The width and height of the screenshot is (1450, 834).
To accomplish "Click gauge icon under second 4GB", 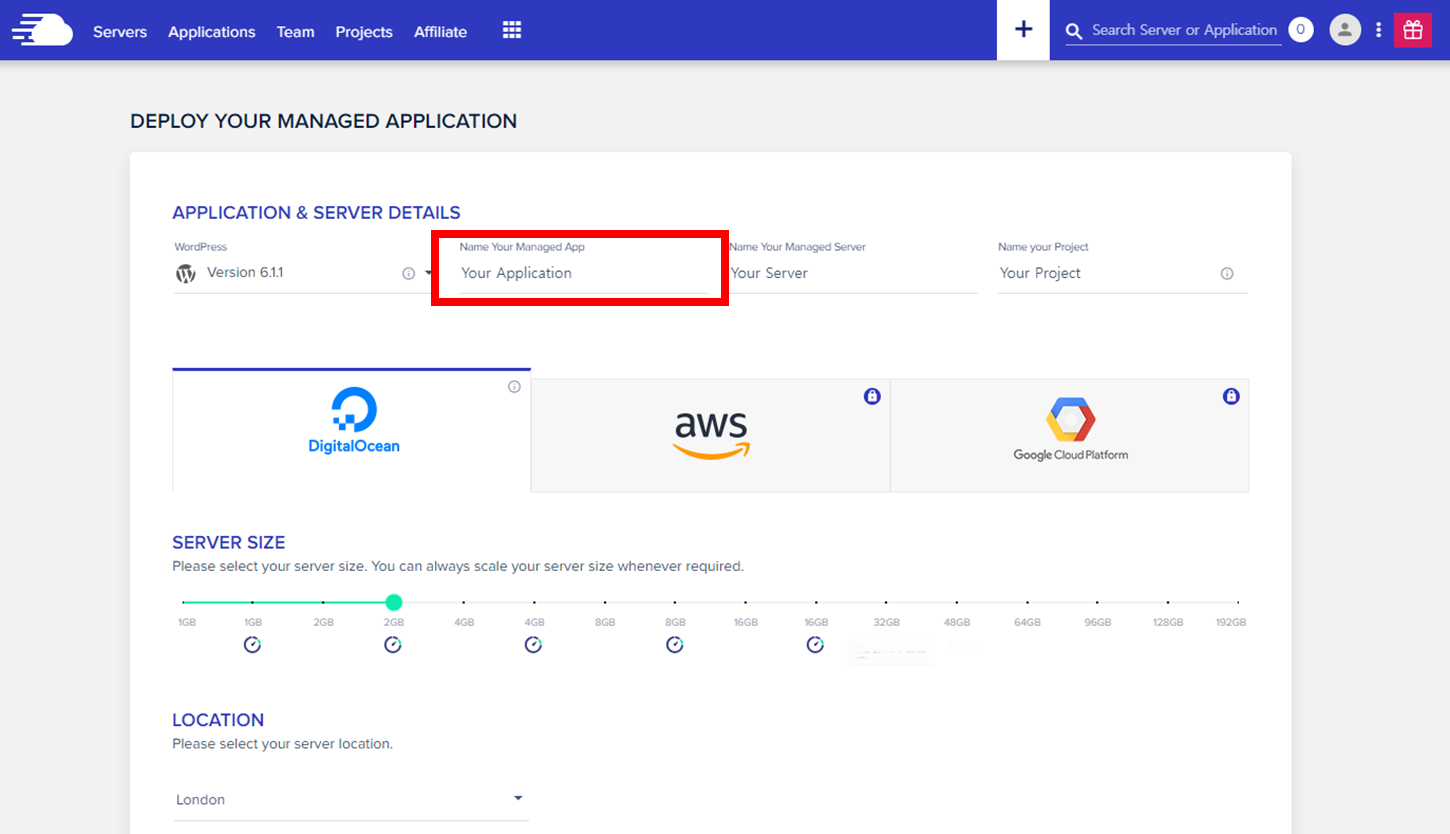I will tap(534, 645).
